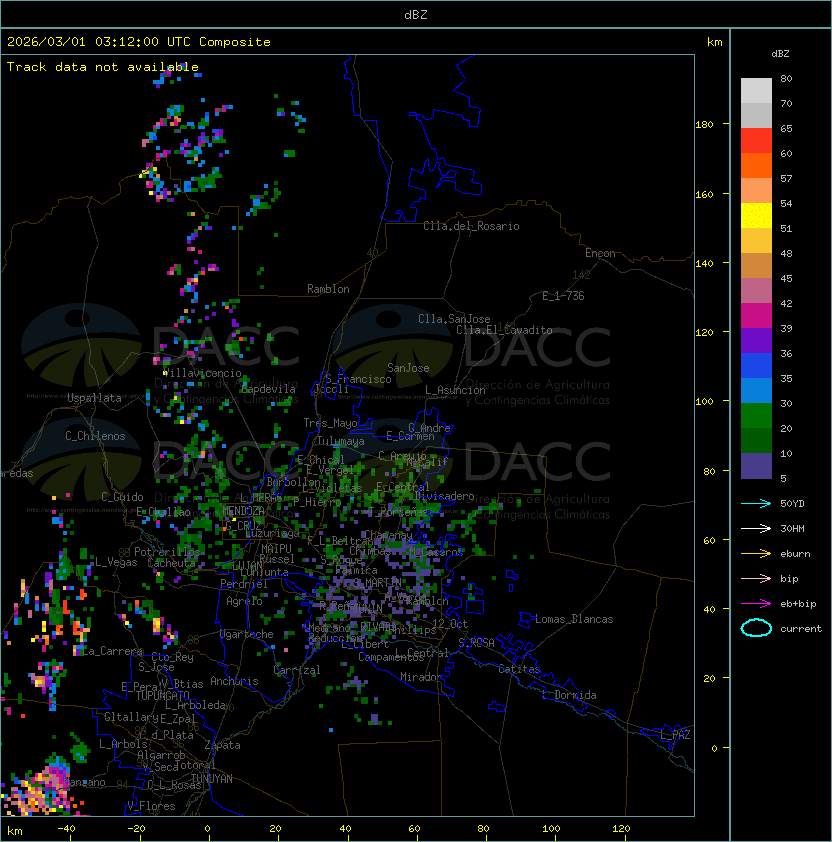Click the magenta eb+bip arrow legend icon
Screen dimensions: 832x842
756,604
